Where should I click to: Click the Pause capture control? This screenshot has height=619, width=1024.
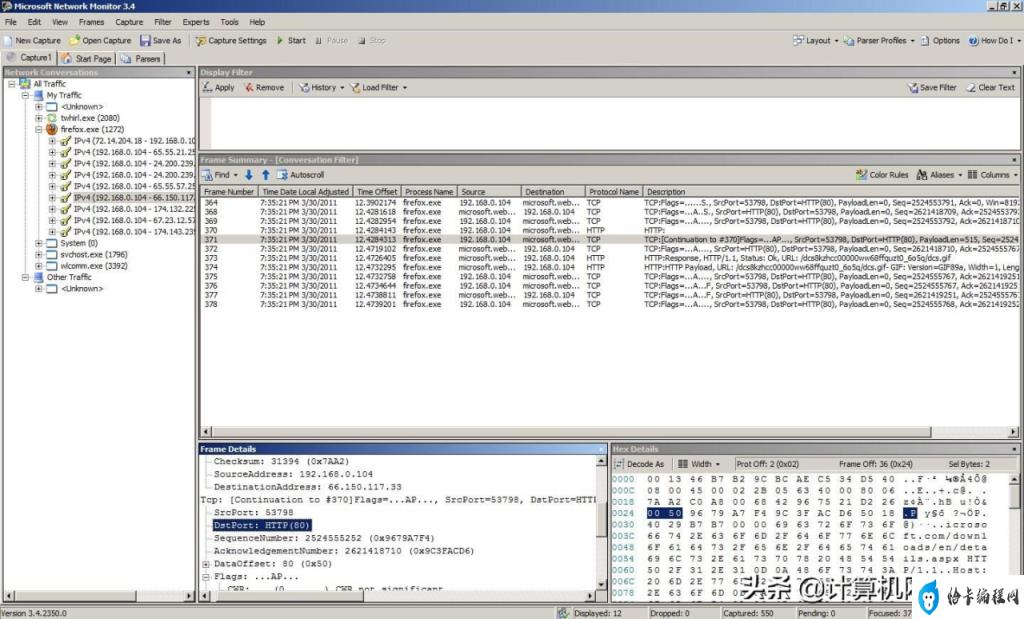[x=332, y=40]
